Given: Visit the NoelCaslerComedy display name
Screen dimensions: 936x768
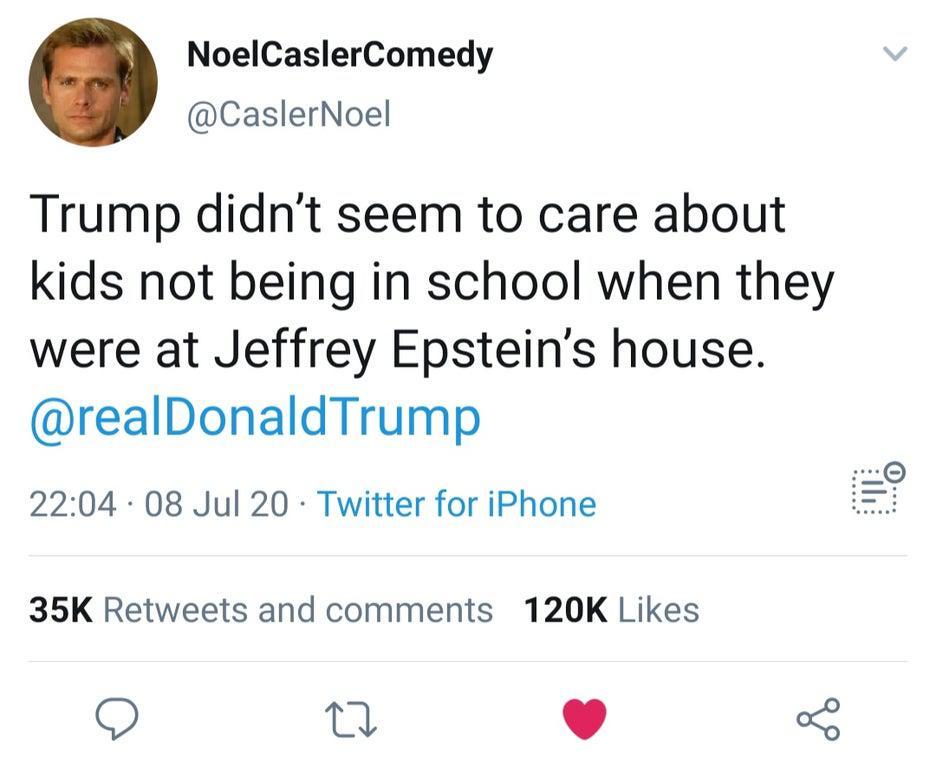Looking at the screenshot, I should 340,55.
